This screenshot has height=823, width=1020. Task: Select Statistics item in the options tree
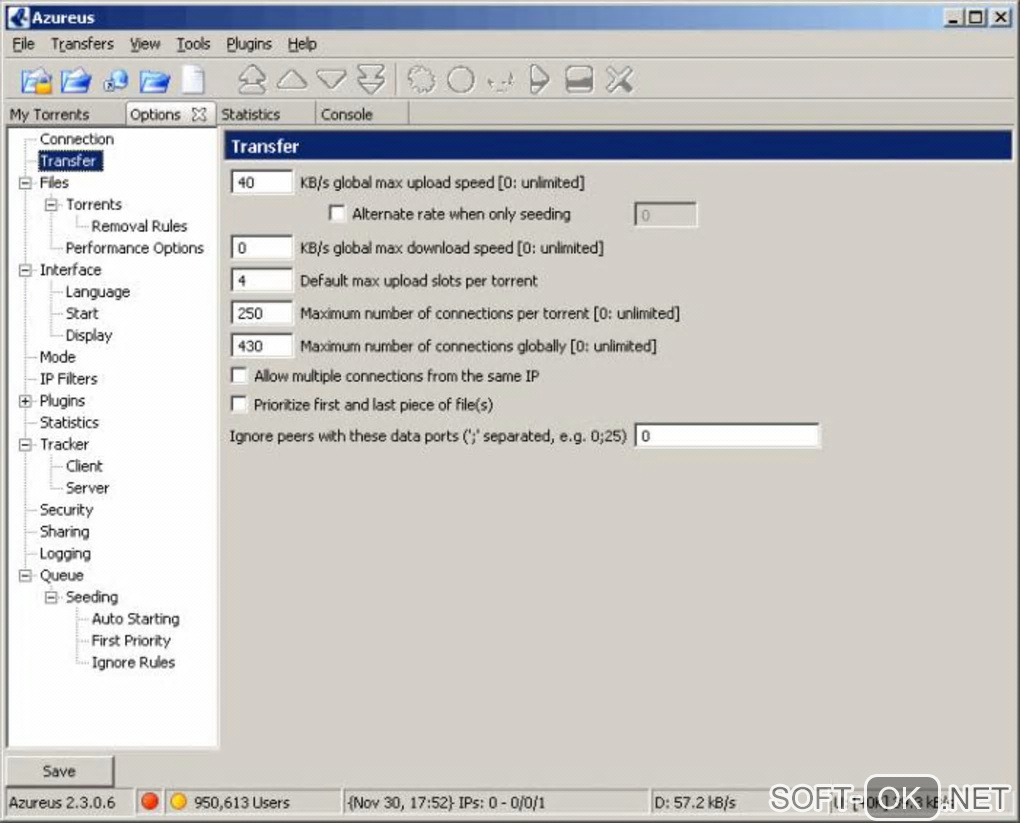(x=69, y=422)
